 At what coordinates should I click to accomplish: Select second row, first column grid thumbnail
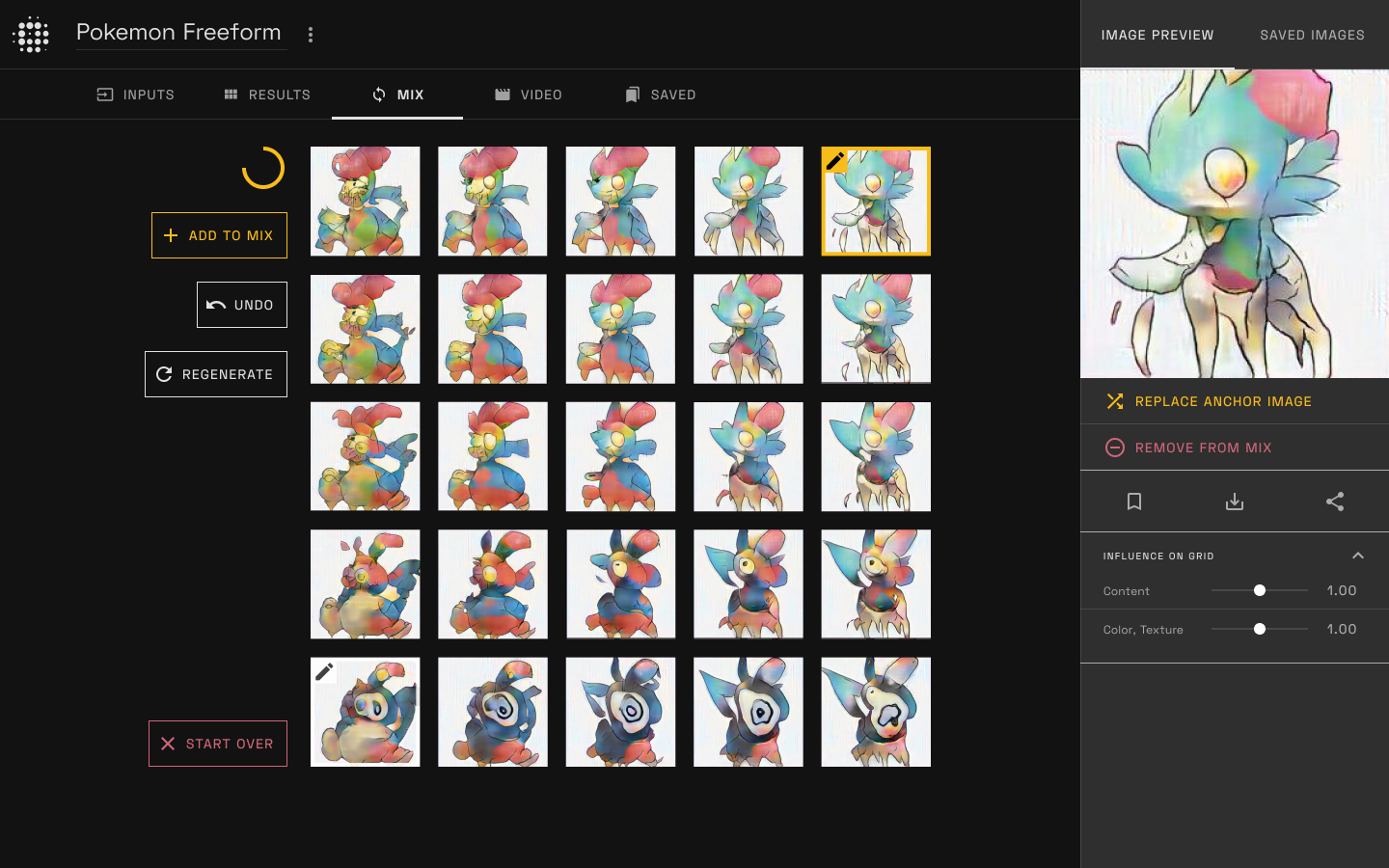[366, 329]
